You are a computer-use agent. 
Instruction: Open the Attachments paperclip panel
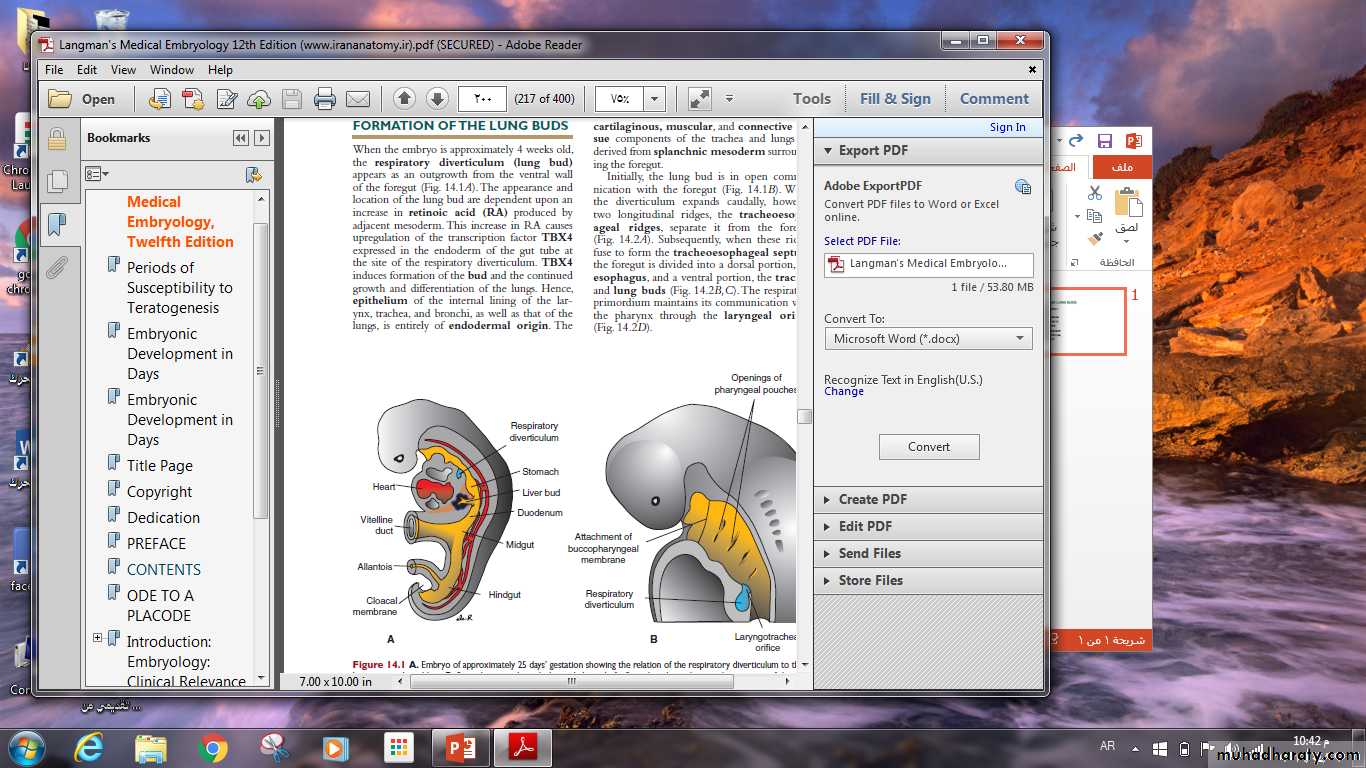click(x=58, y=267)
